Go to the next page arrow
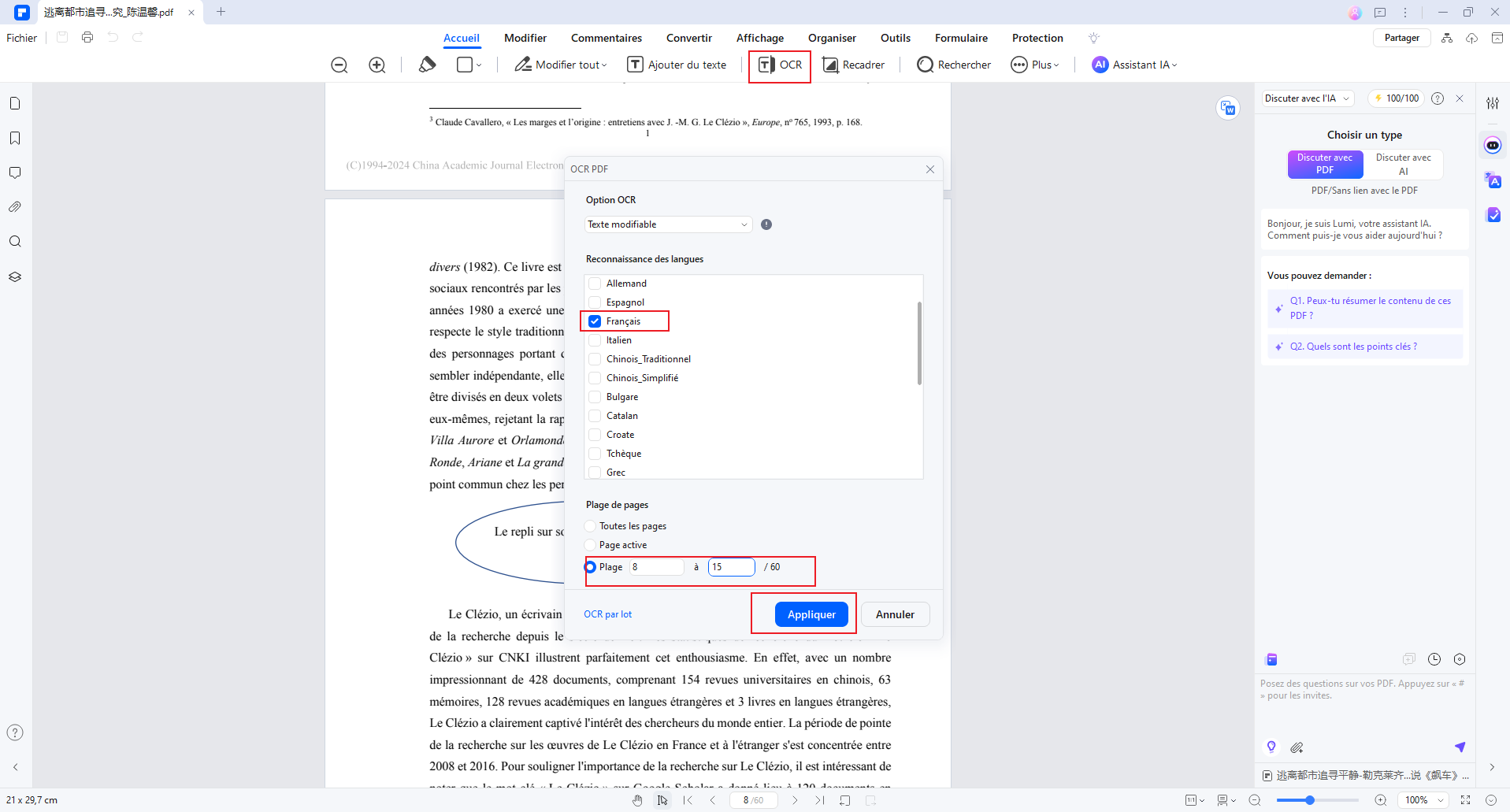1510x812 pixels. click(795, 800)
